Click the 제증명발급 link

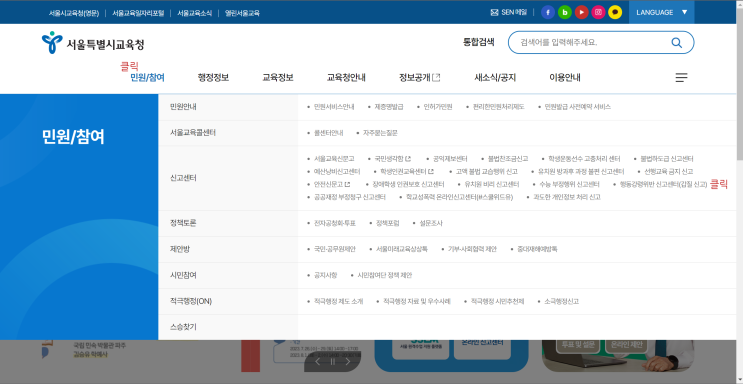click(389, 107)
